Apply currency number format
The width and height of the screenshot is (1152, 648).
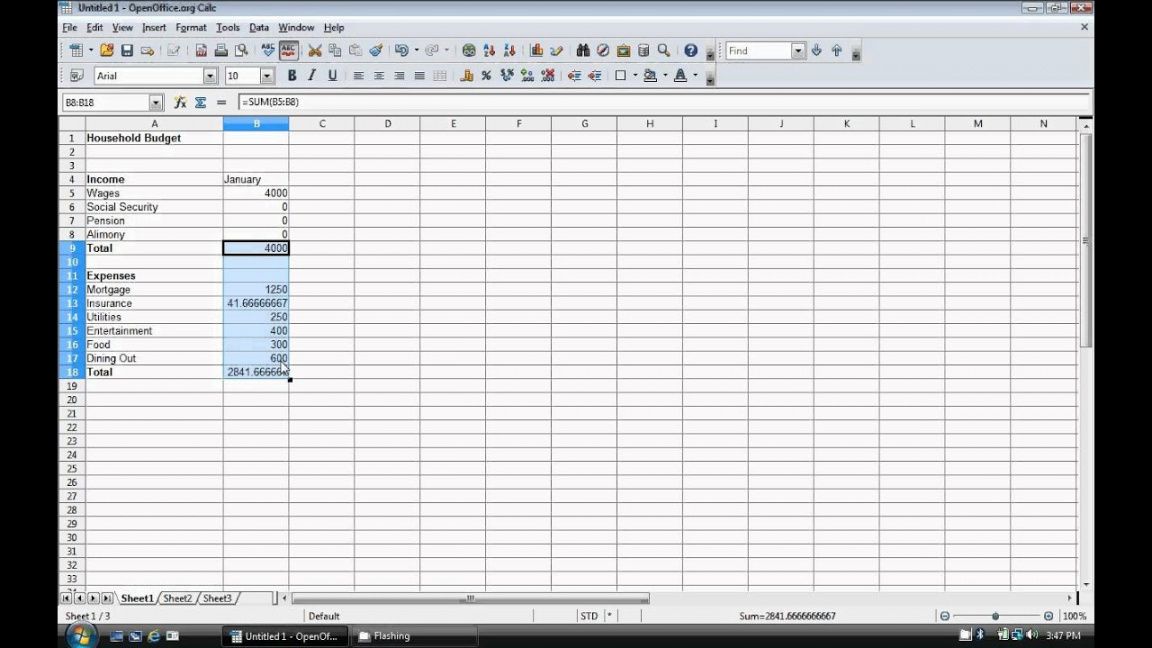(466, 76)
